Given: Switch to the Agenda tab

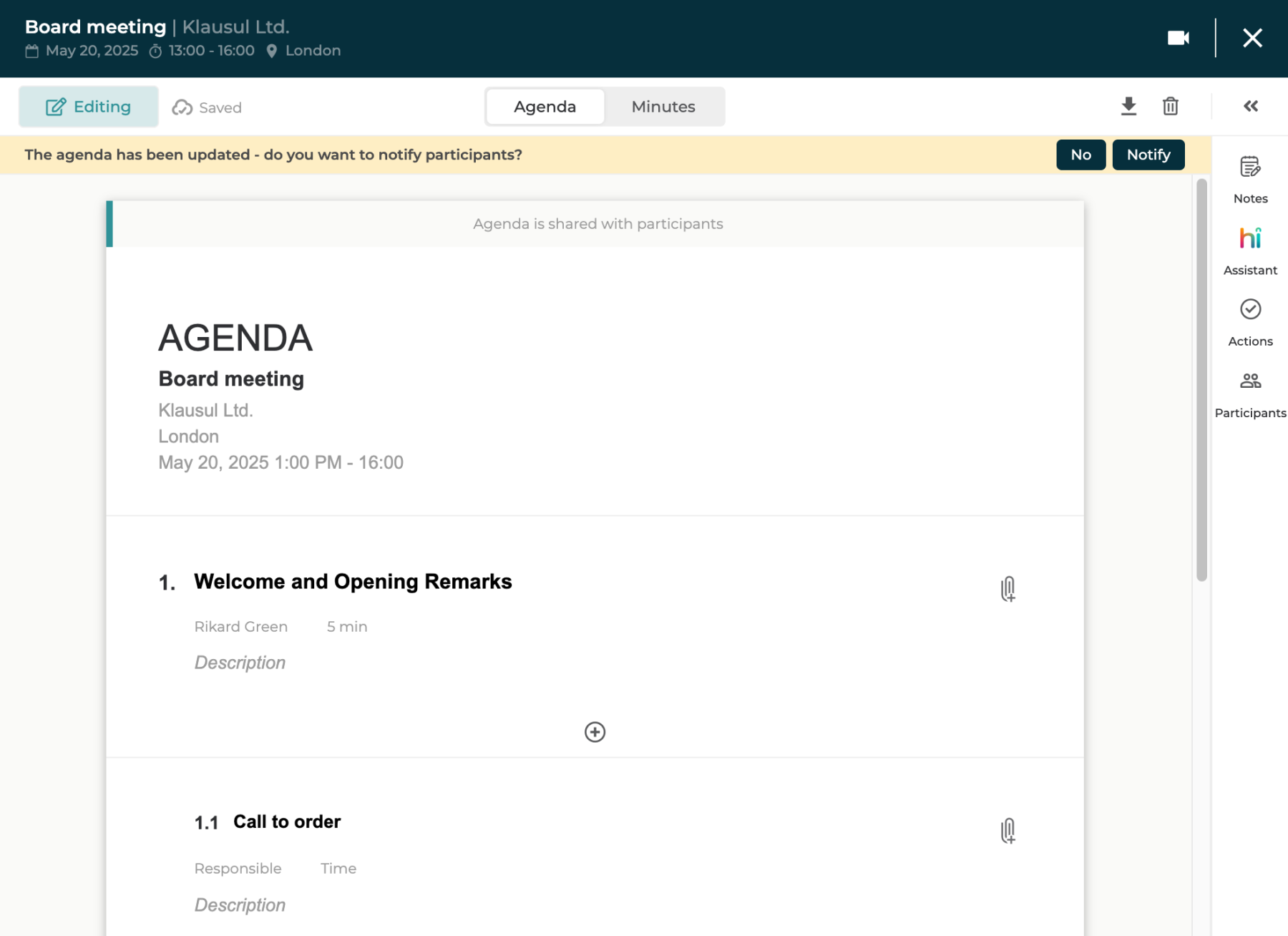Looking at the screenshot, I should [545, 107].
